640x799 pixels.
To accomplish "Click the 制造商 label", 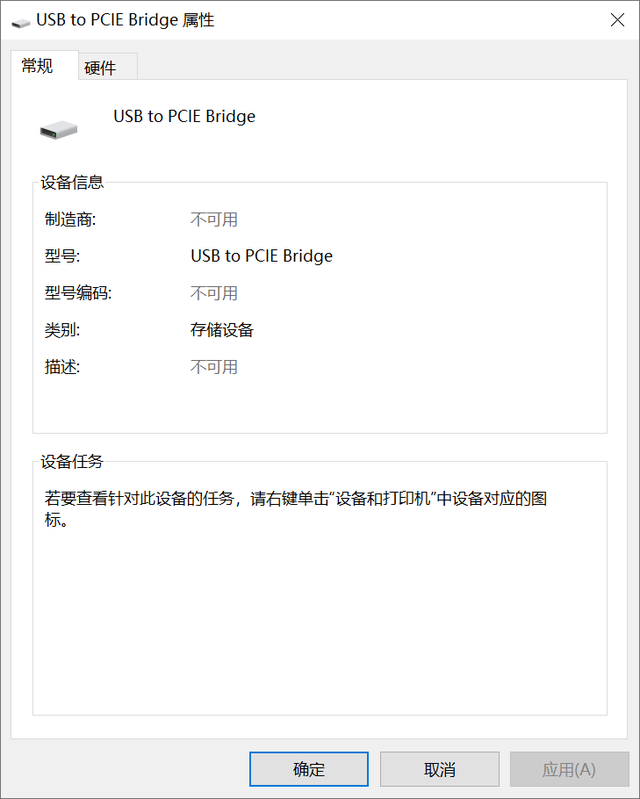I will 70,220.
